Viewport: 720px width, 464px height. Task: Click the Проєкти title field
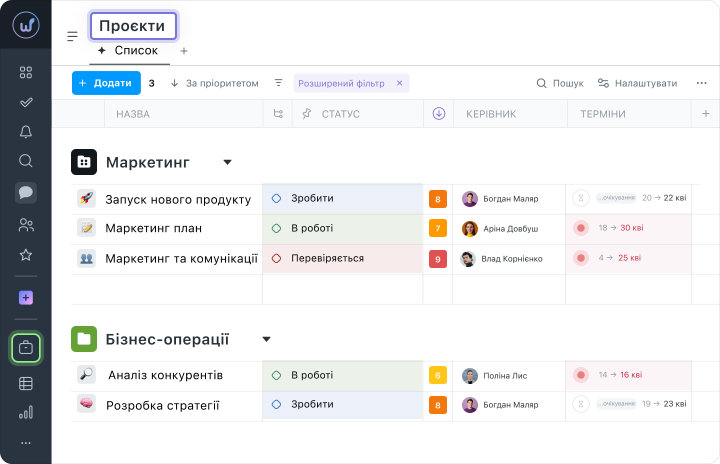[x=133, y=25]
